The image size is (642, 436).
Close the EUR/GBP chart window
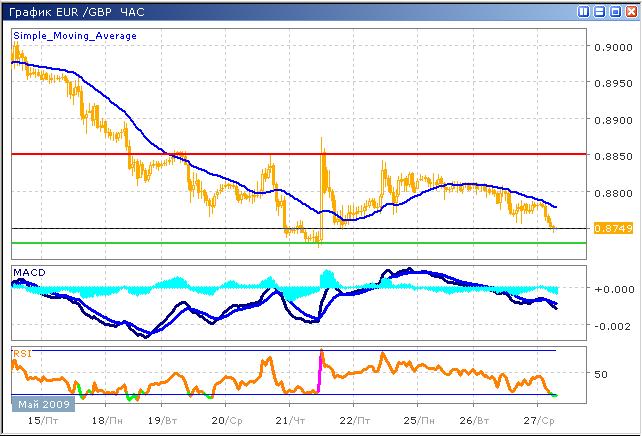629,11
